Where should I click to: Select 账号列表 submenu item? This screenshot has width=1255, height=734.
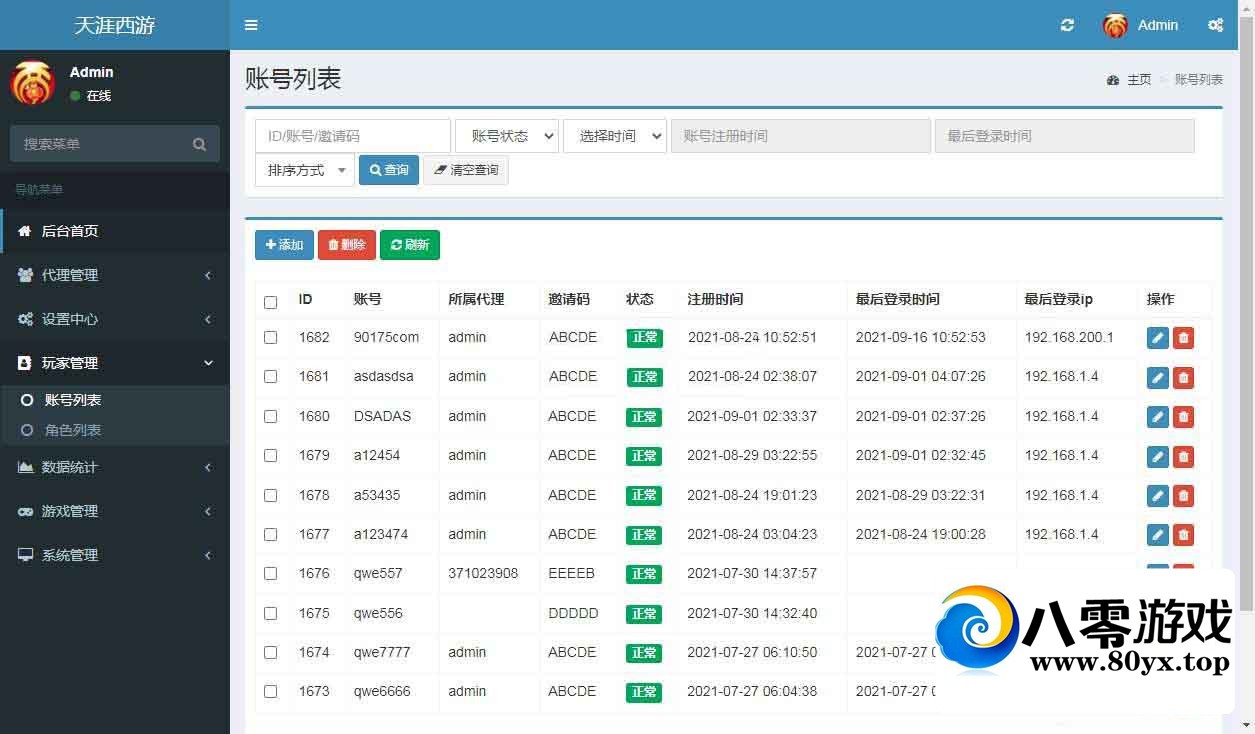(x=115, y=400)
